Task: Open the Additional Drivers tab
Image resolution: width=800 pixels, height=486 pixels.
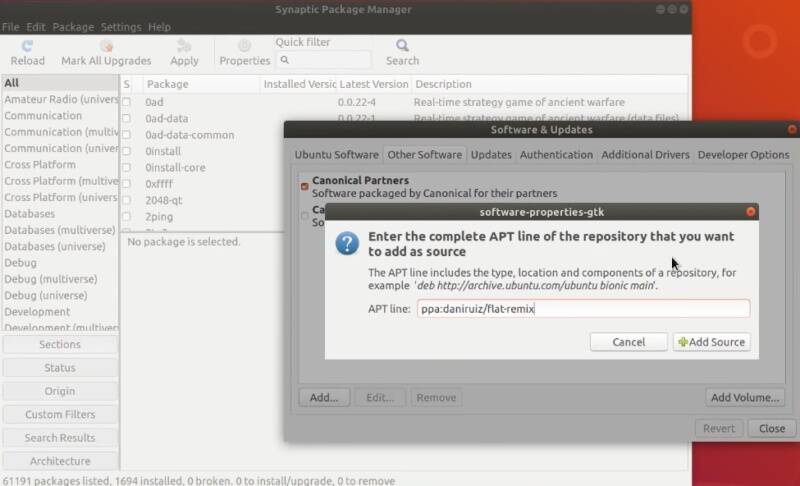Action: tap(645, 155)
